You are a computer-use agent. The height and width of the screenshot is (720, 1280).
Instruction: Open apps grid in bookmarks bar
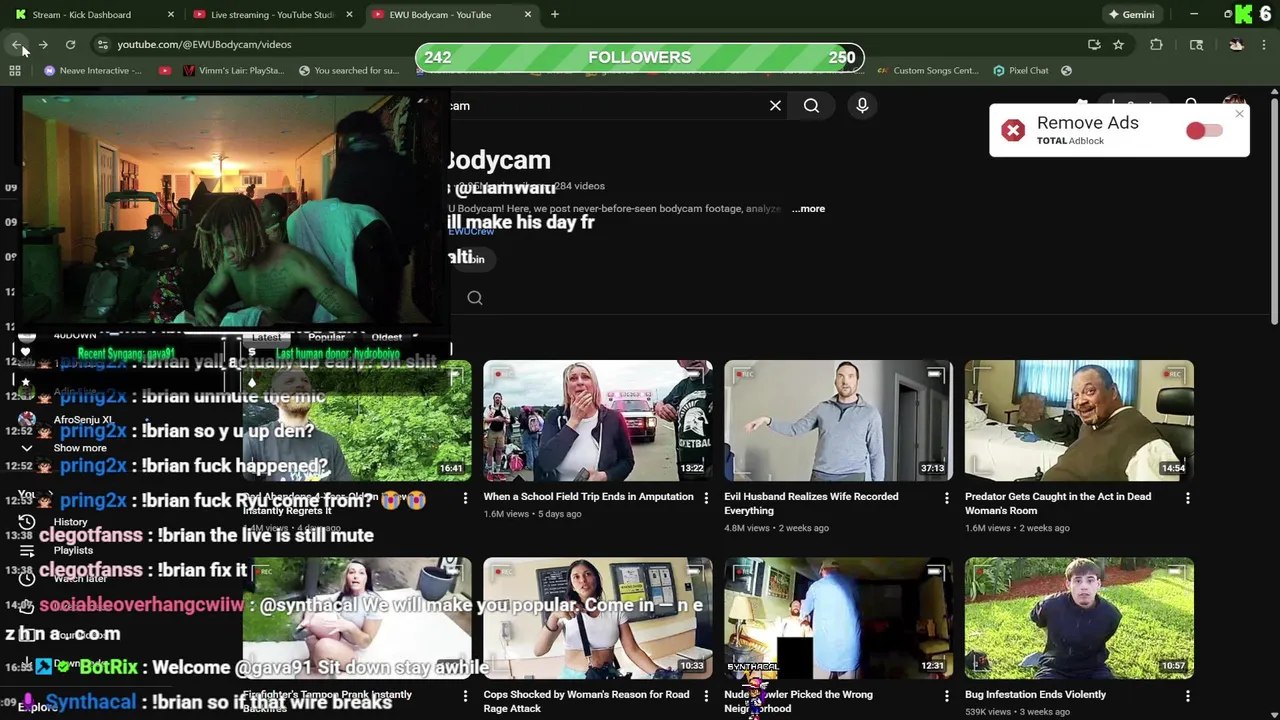(15, 70)
